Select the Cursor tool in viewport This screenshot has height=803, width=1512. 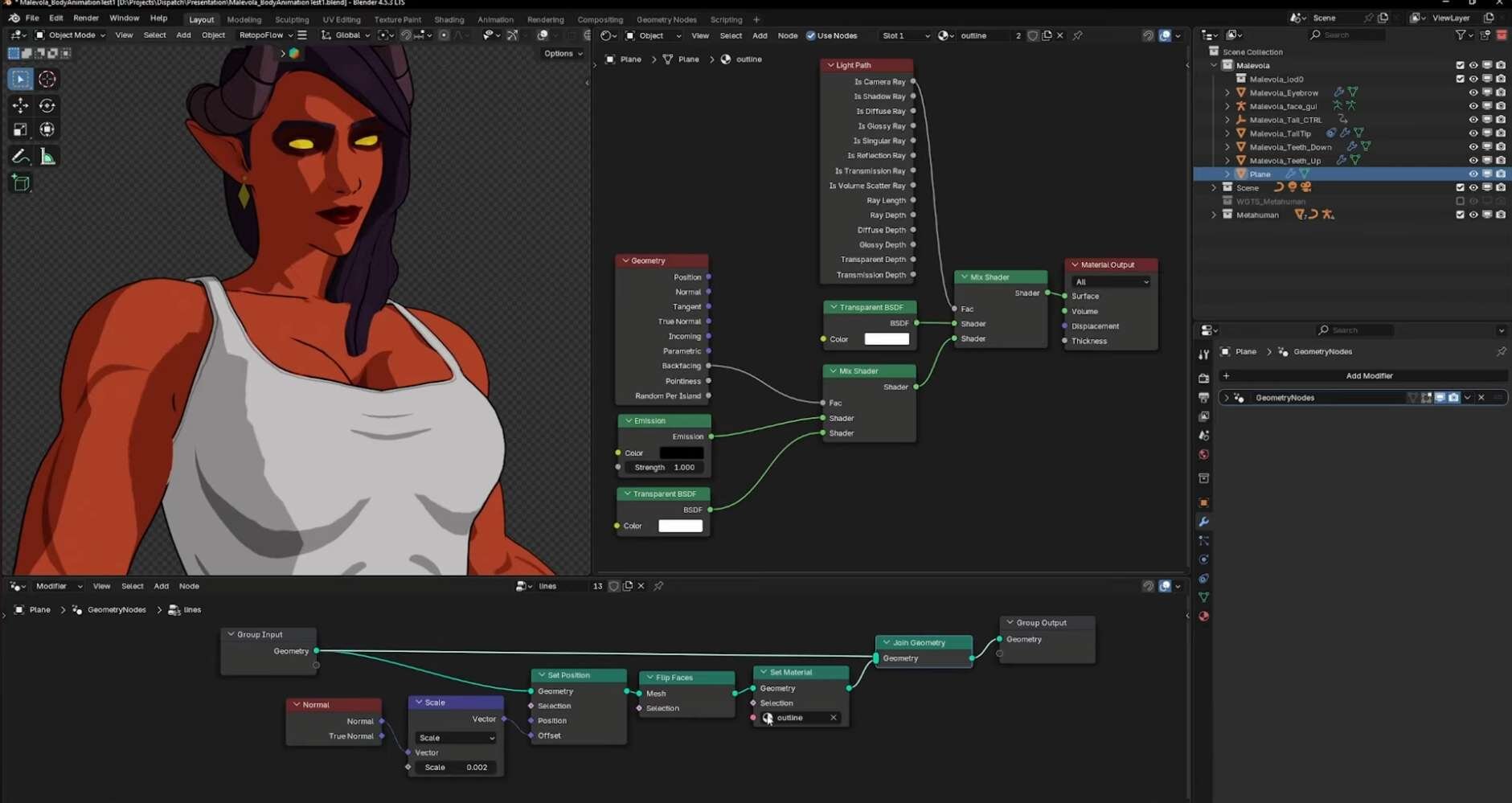(47, 79)
